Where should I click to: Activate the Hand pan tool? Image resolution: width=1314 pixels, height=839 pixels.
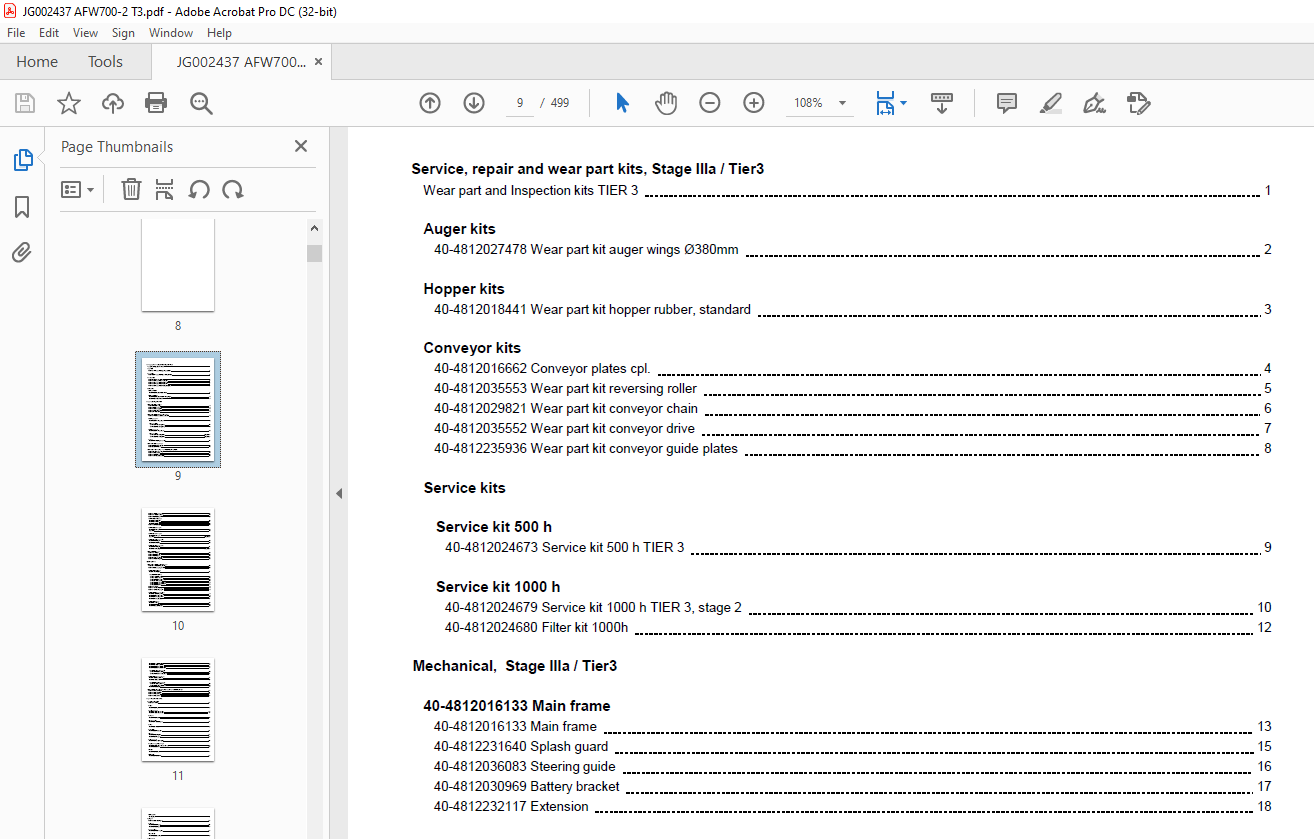click(666, 103)
